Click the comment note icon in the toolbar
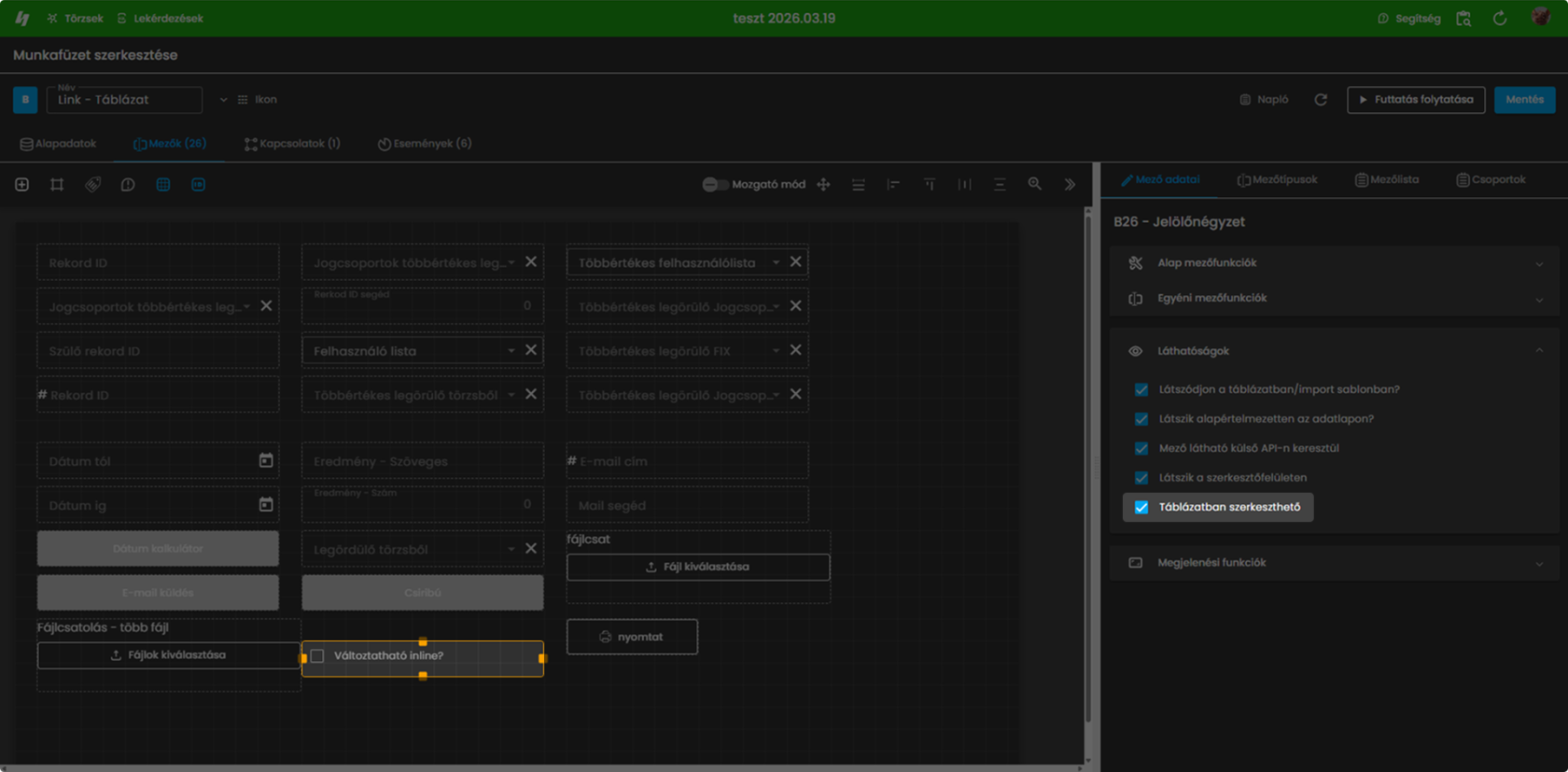 pos(128,185)
